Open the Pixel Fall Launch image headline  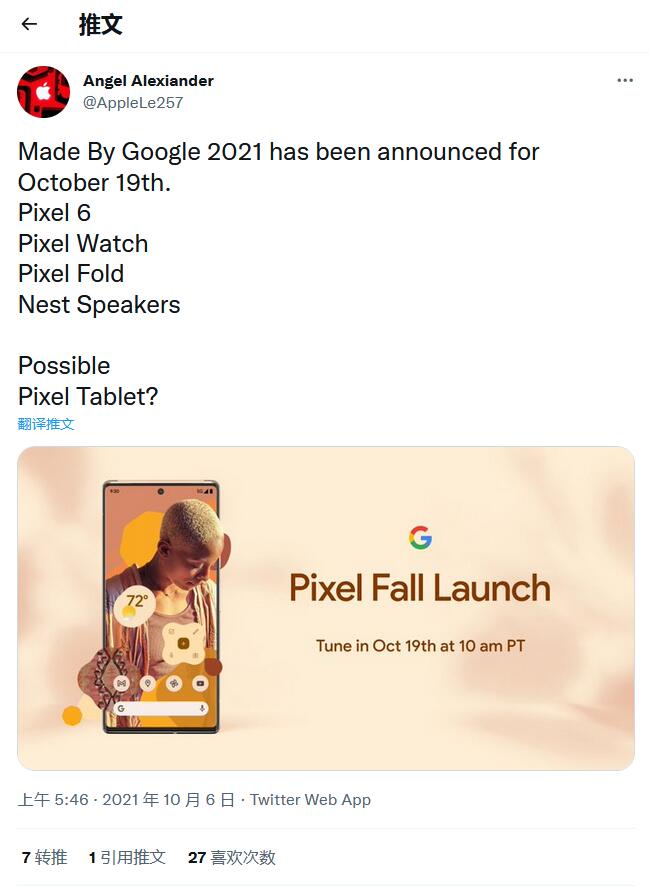[x=420, y=588]
